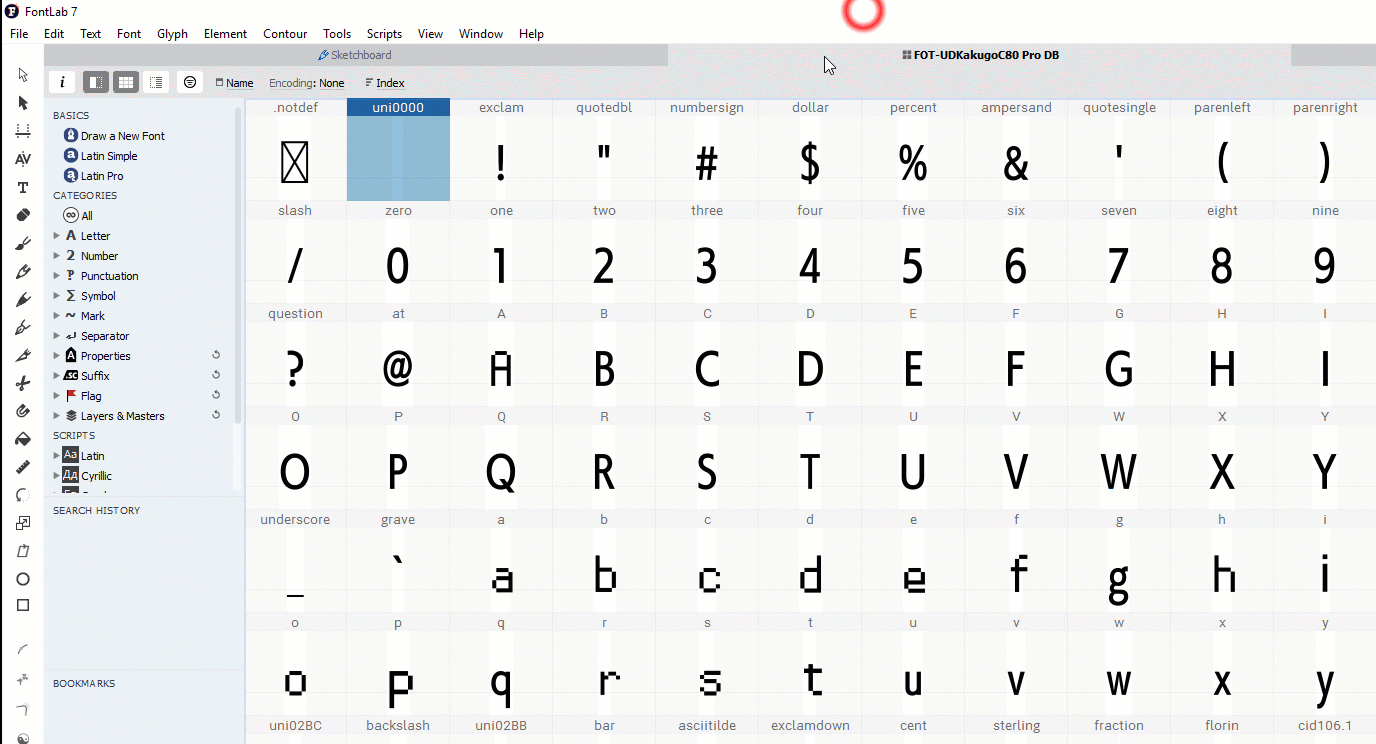The height and width of the screenshot is (744, 1376).
Task: Select the black Element arrow tool
Action: (23, 103)
